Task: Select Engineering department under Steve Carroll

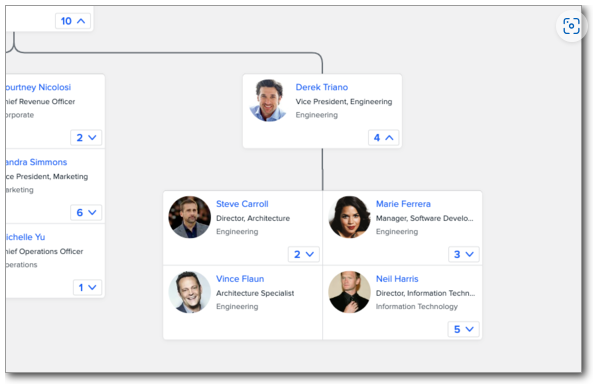Action: pos(237,232)
